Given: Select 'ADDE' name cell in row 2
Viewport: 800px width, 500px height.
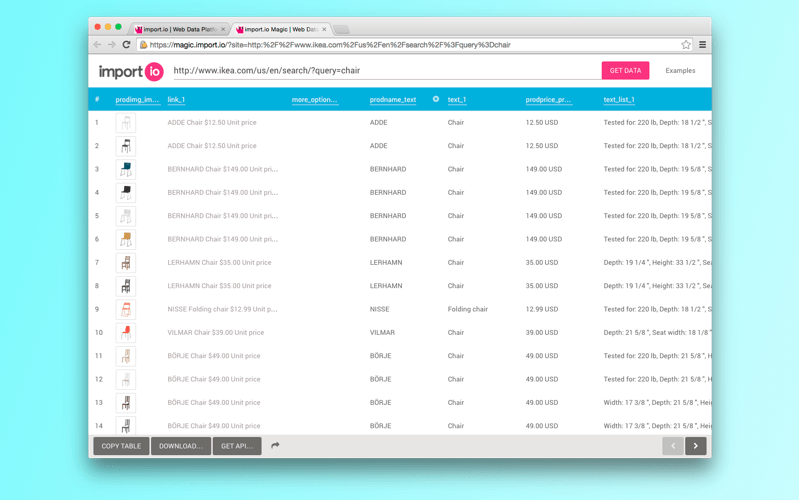Looking at the screenshot, I should tap(379, 145).
